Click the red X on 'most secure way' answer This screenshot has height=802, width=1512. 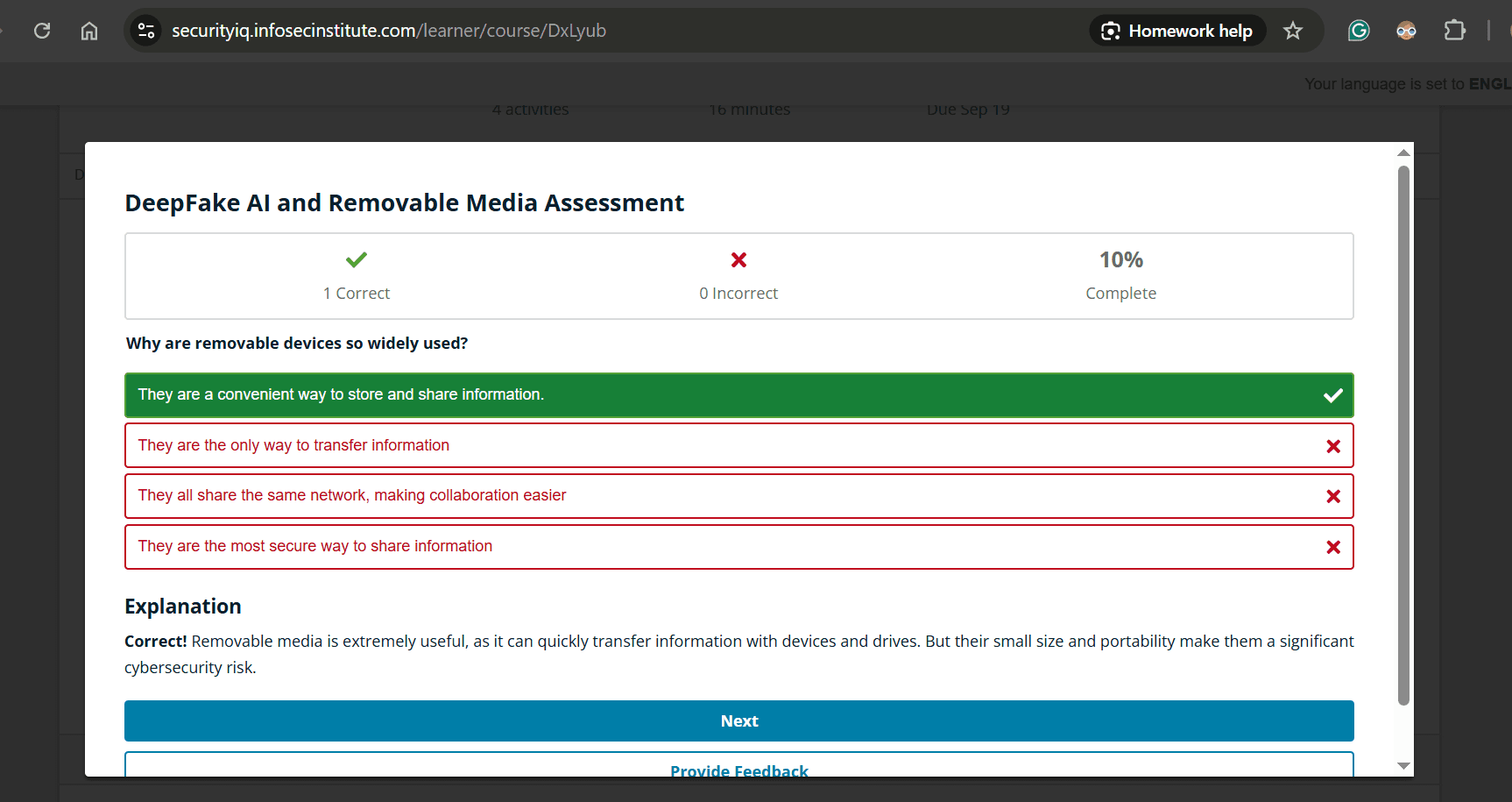tap(1333, 547)
